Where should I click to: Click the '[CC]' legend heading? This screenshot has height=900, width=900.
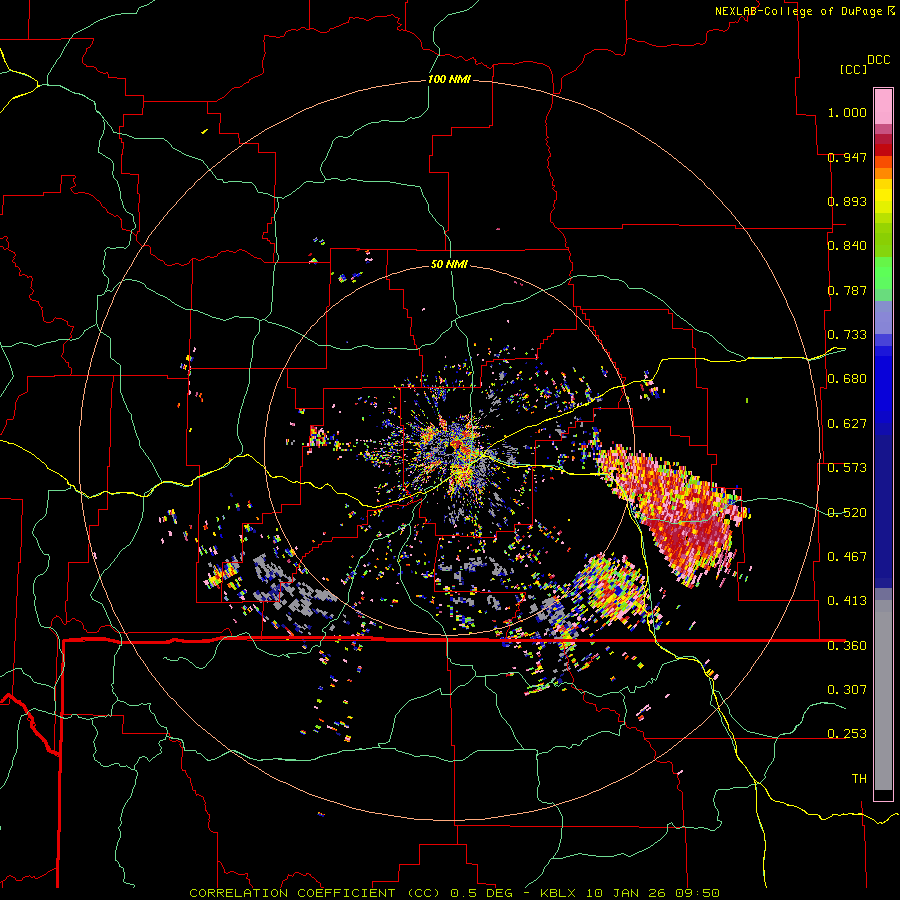pos(853,69)
